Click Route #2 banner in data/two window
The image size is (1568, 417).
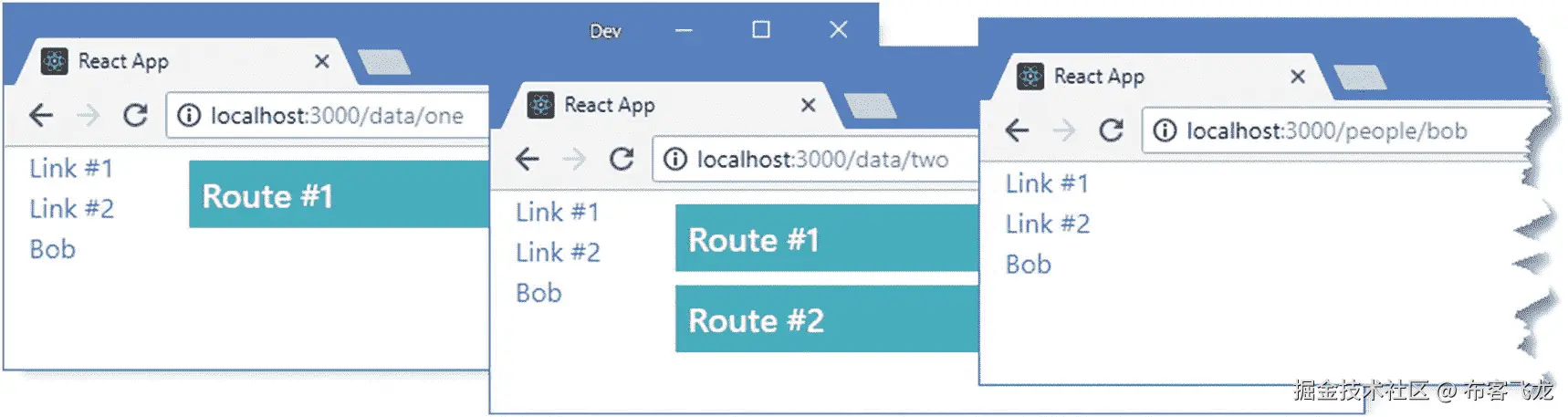pos(827,318)
